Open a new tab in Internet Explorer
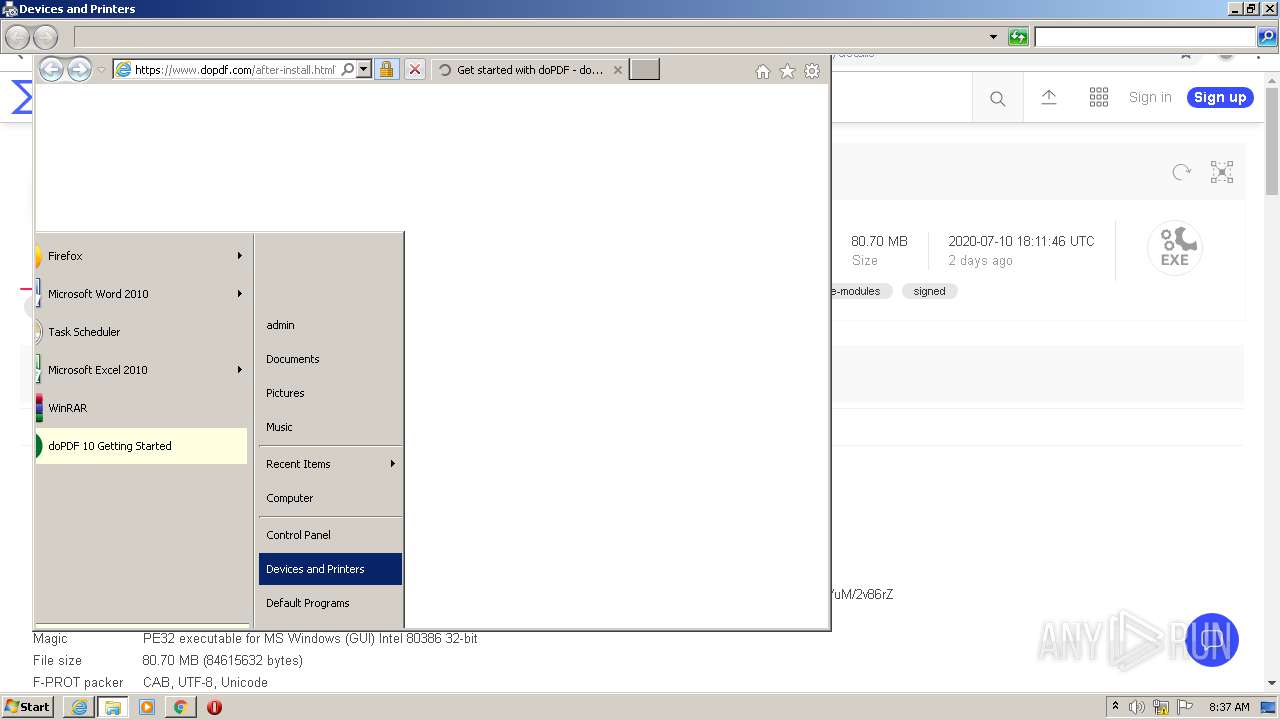The height and width of the screenshot is (720, 1280). point(644,70)
